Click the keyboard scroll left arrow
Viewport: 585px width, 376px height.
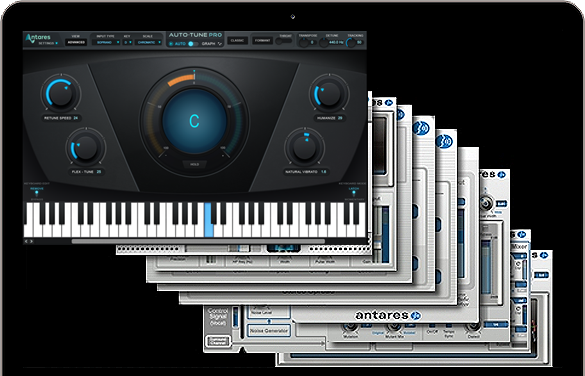coord(26,241)
